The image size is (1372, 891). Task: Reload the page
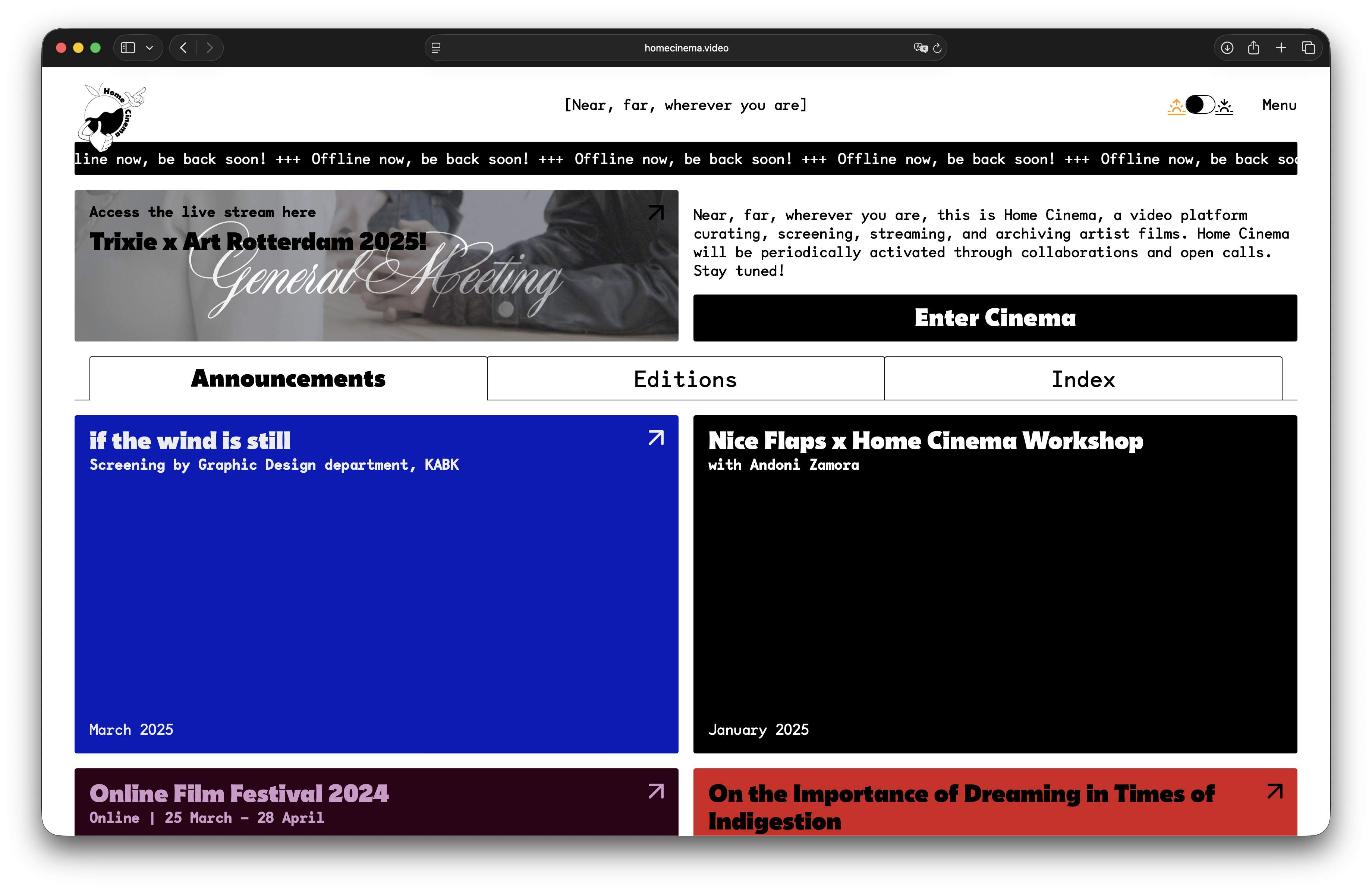click(937, 48)
